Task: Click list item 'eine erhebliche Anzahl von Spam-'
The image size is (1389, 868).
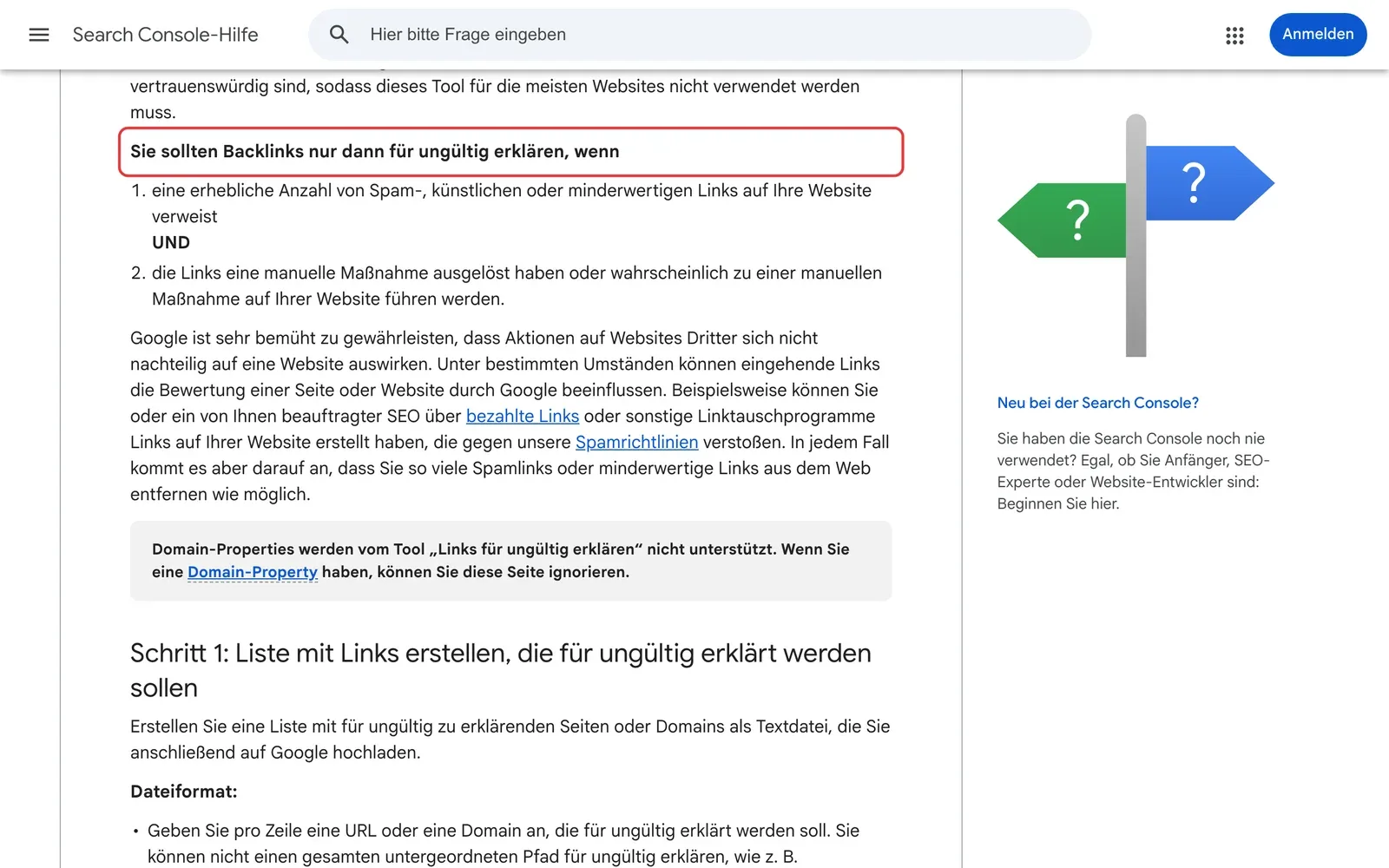Action: coord(511,203)
